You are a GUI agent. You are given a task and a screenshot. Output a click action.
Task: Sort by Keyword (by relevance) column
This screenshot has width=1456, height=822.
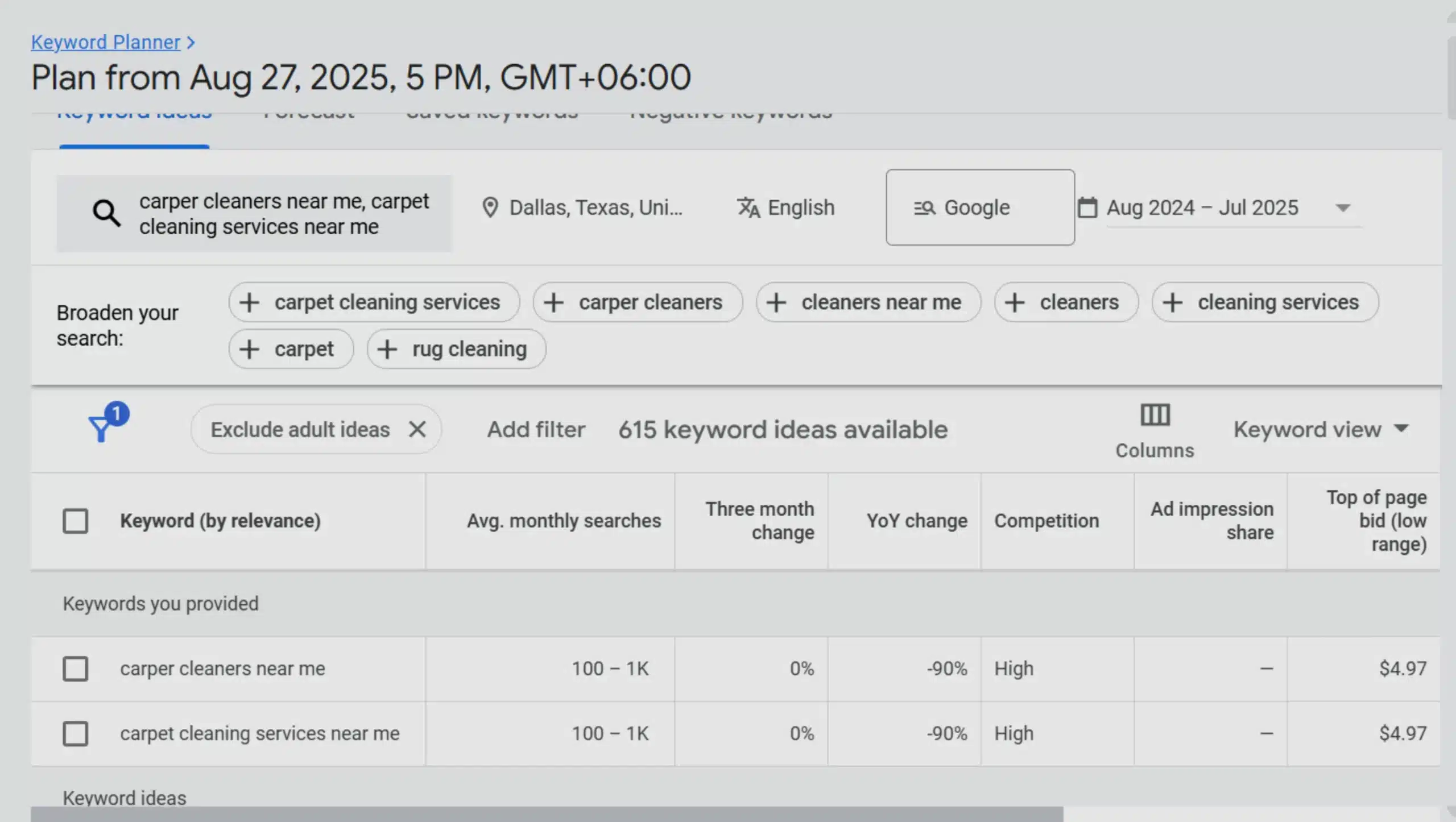pos(220,521)
